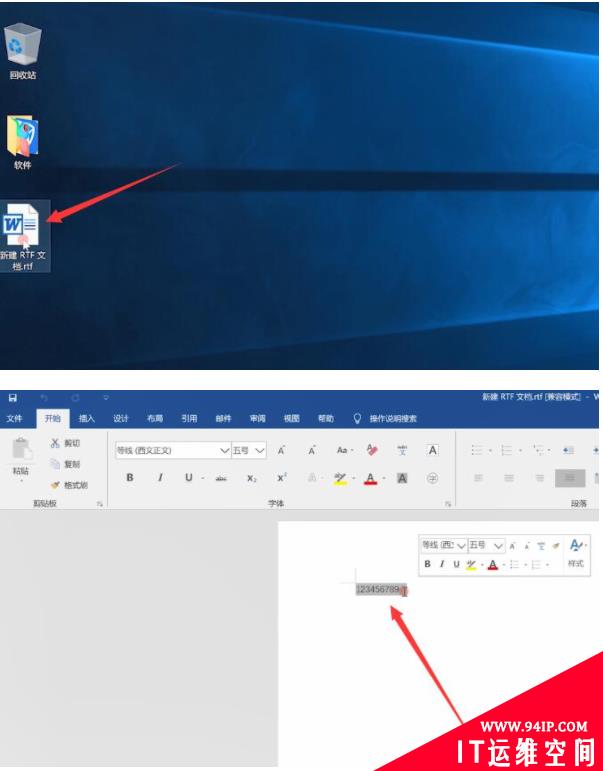Apply red font color in mini toolbar
Screen dimensions: 603x771
(493, 564)
